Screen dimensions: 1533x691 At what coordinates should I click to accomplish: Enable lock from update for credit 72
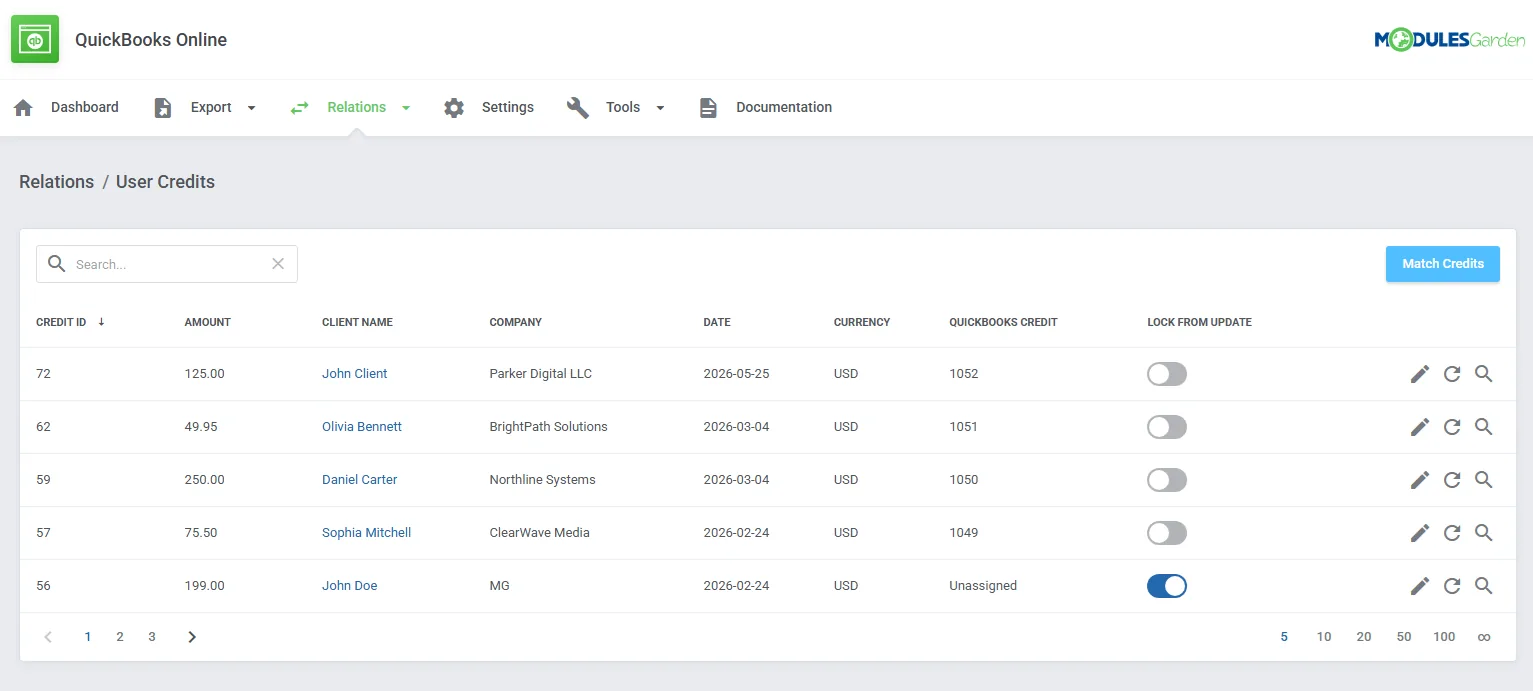point(1167,374)
